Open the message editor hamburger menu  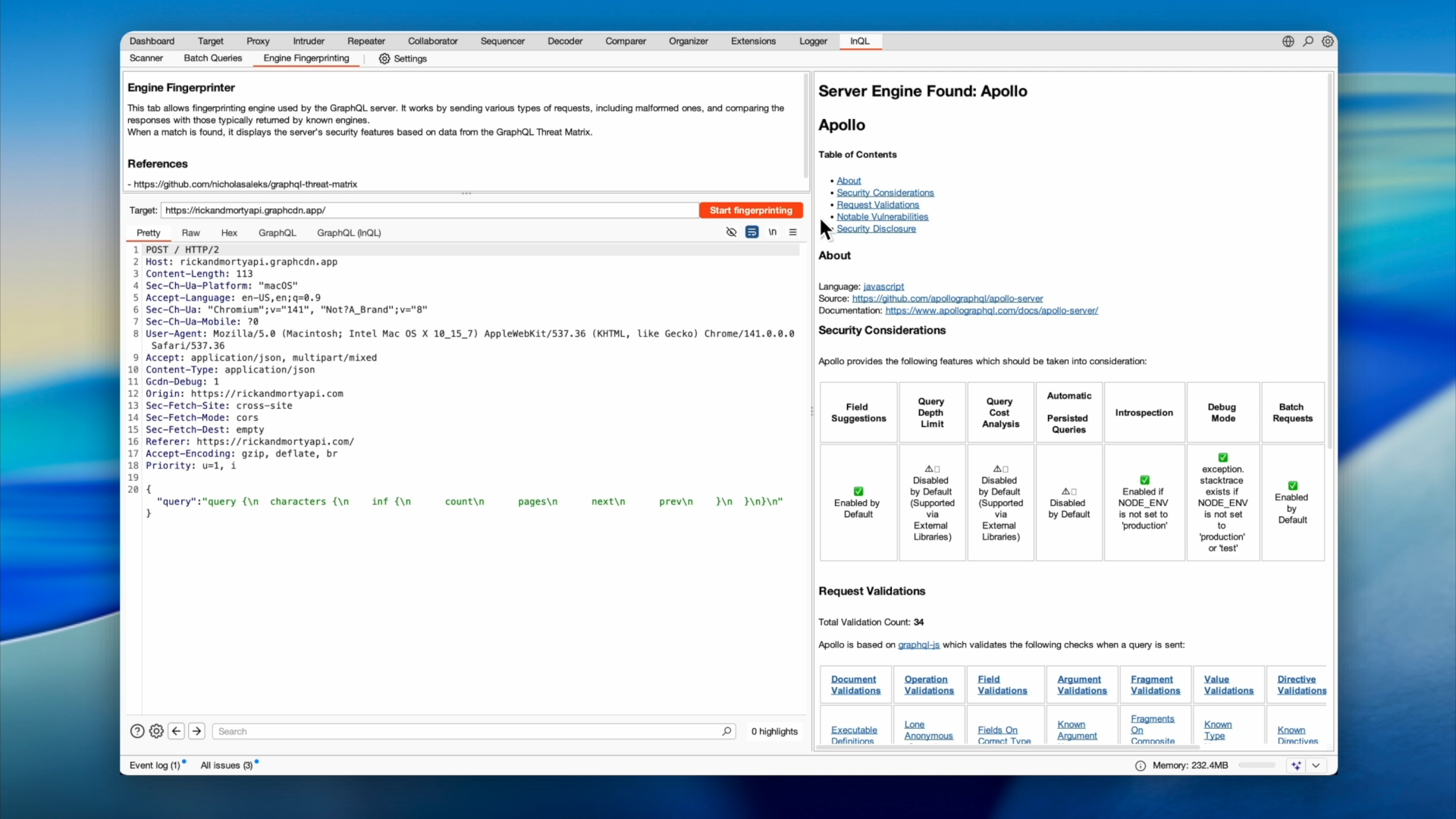pos(792,232)
